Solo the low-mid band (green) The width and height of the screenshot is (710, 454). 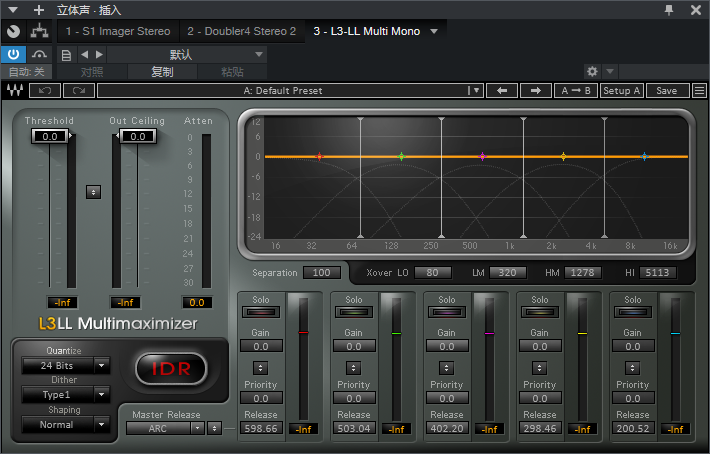[x=354, y=312]
